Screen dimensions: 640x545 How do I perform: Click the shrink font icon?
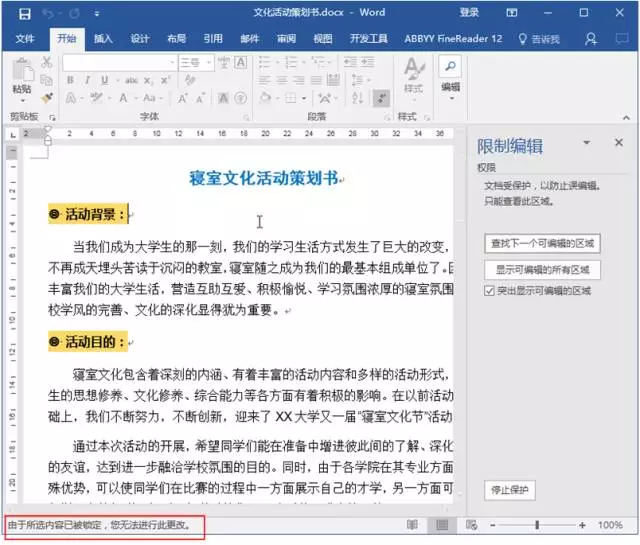click(x=200, y=98)
